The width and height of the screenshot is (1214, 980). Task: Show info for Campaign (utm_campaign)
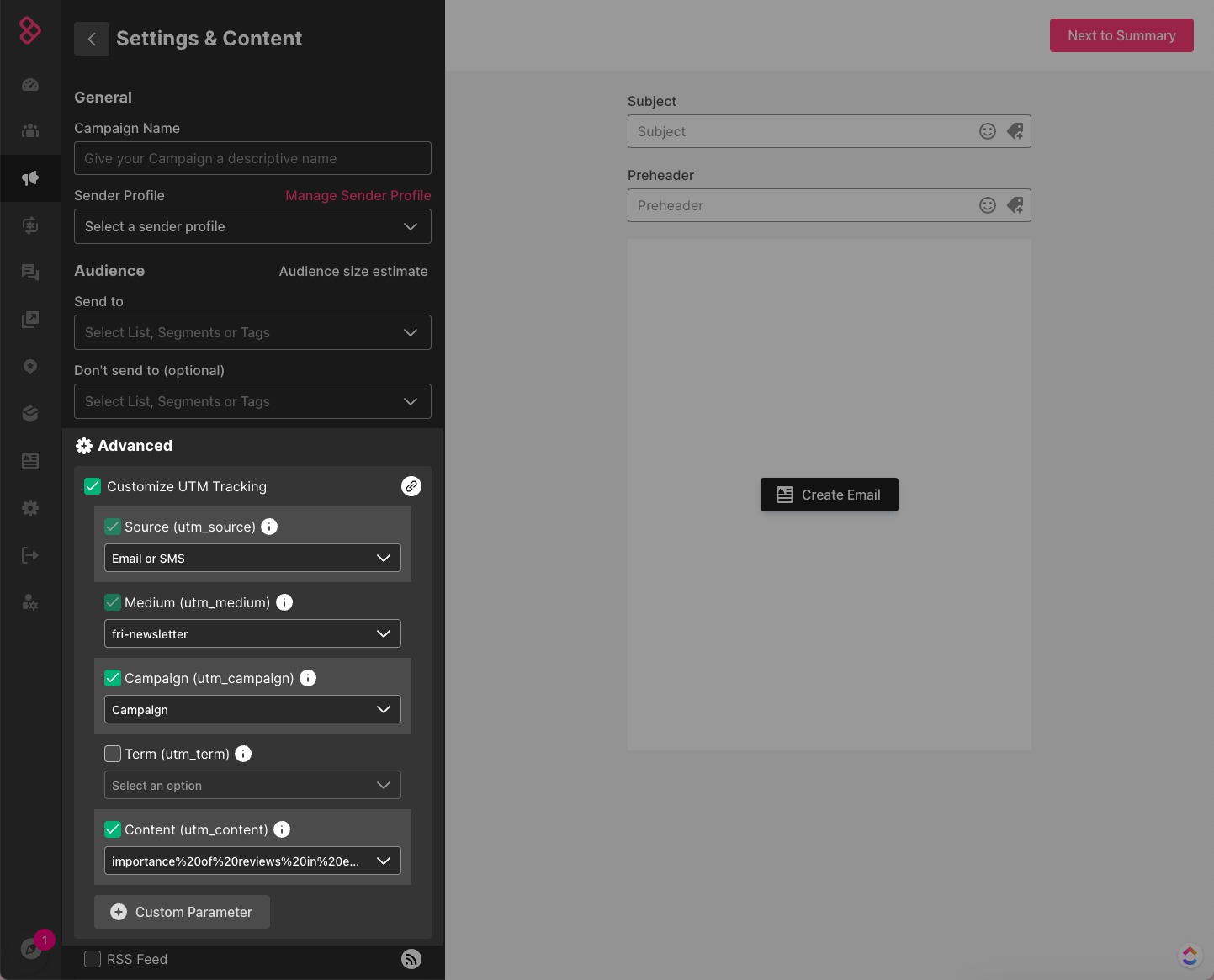[x=308, y=678]
